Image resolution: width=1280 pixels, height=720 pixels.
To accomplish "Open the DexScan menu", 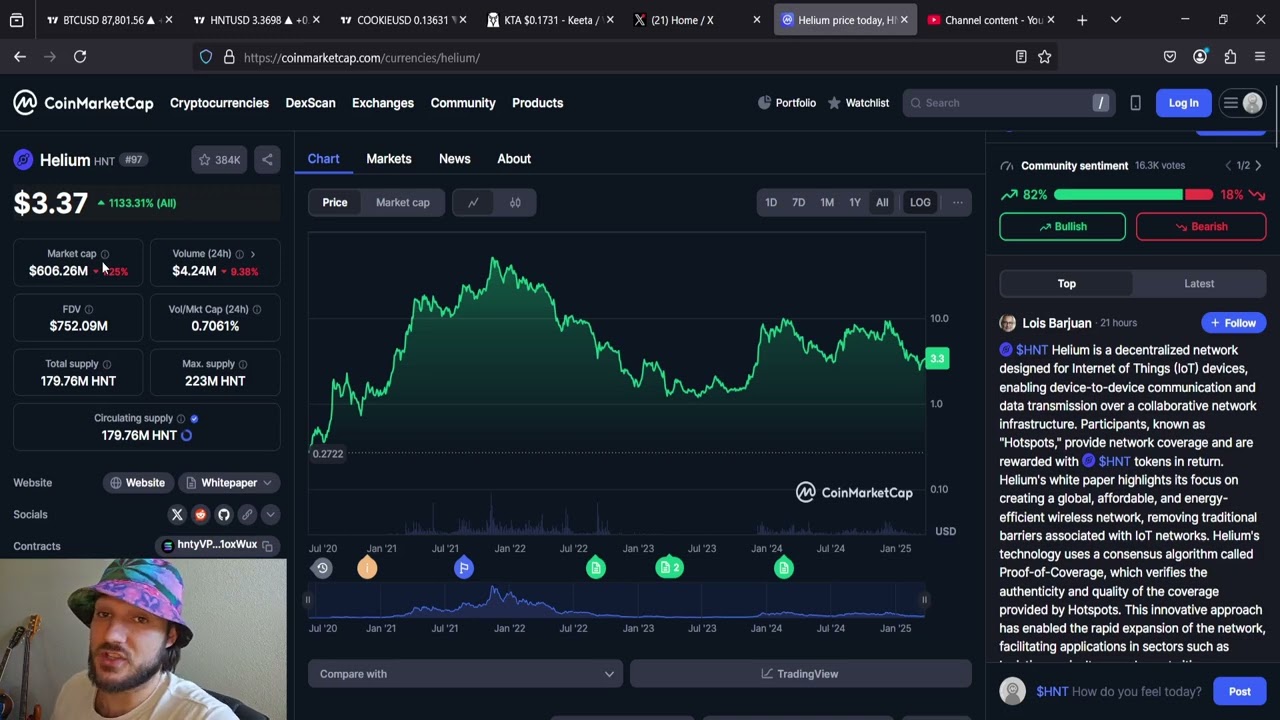I will (x=310, y=103).
